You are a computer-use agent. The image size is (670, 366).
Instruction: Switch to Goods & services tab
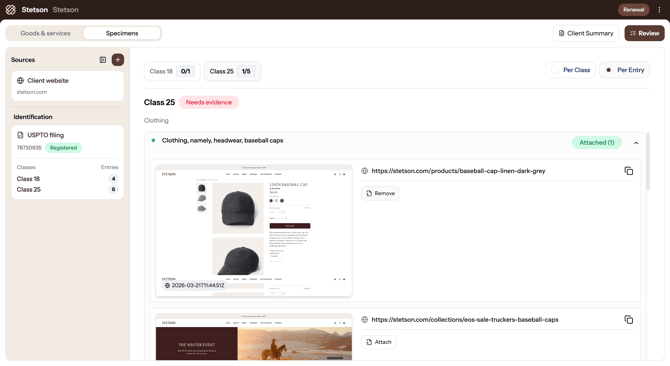point(45,33)
